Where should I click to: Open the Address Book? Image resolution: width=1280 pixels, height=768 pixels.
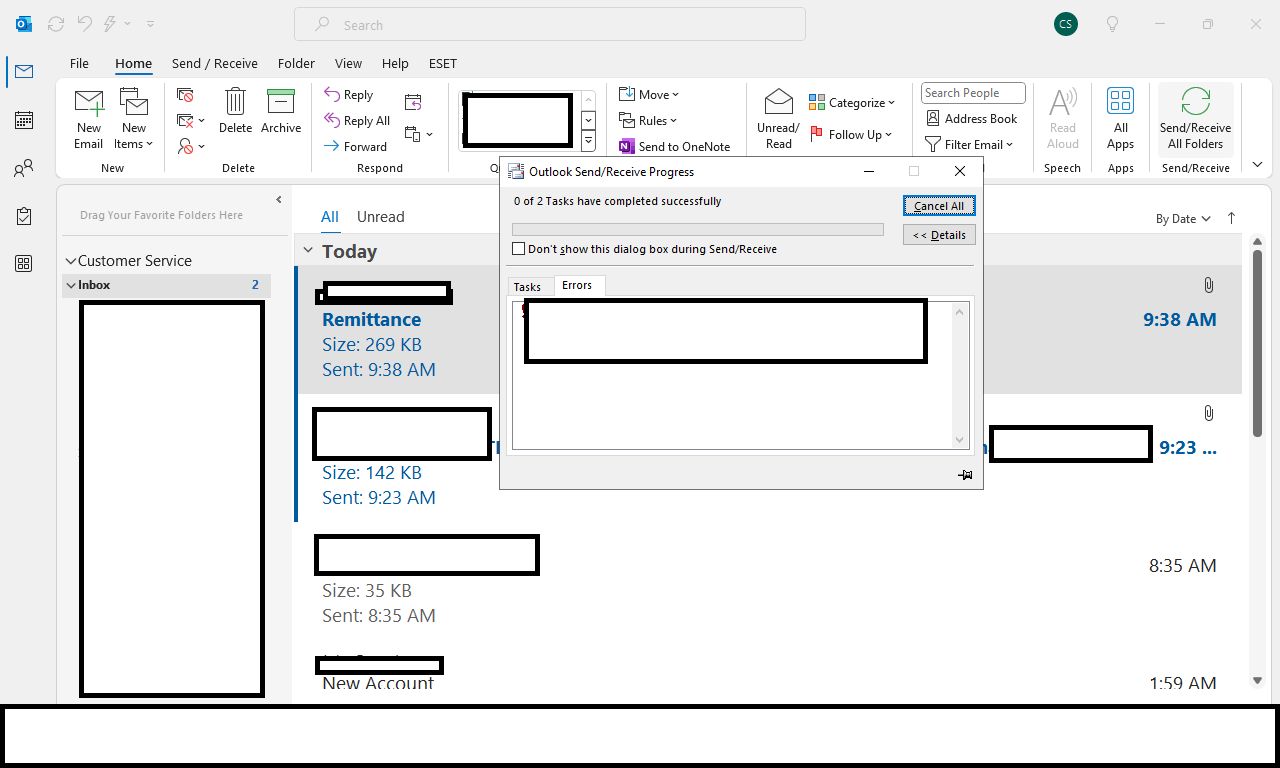tap(971, 118)
